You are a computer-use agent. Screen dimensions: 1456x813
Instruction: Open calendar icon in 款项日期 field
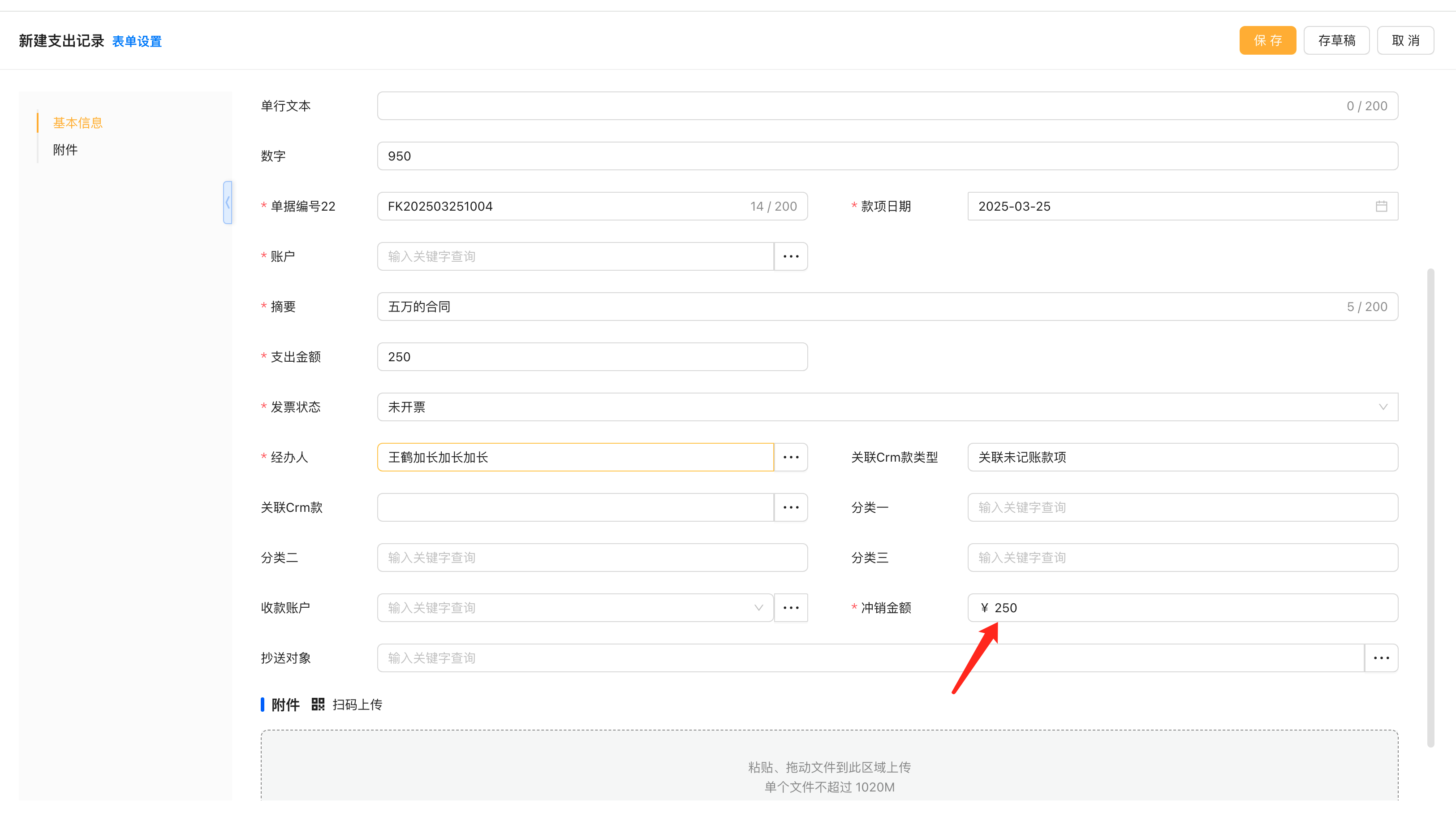[1381, 206]
